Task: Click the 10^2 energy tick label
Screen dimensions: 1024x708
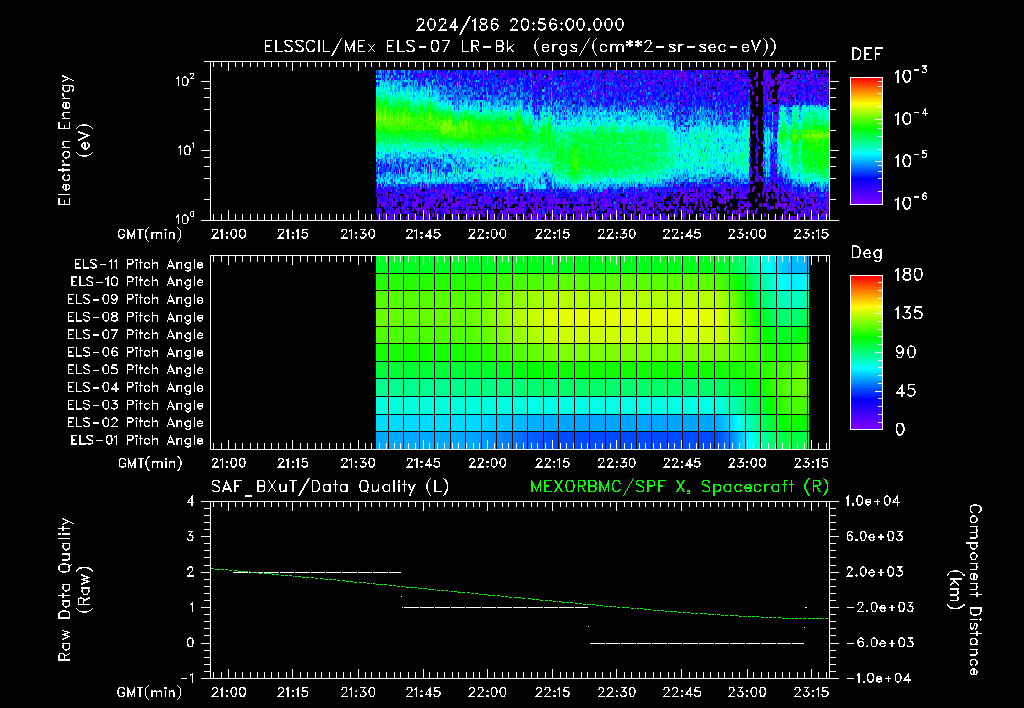Action: coord(185,81)
